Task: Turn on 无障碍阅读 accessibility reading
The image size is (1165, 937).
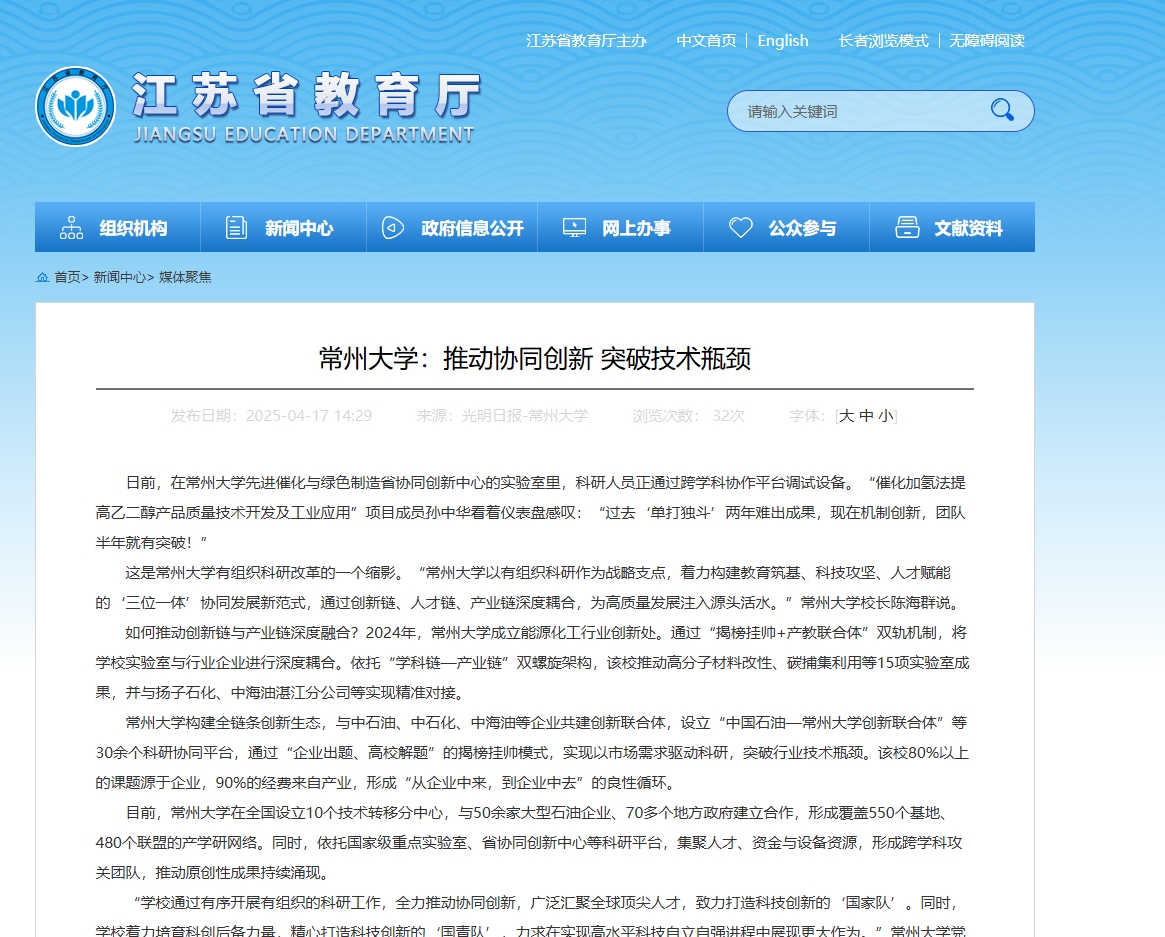Action: click(x=986, y=41)
